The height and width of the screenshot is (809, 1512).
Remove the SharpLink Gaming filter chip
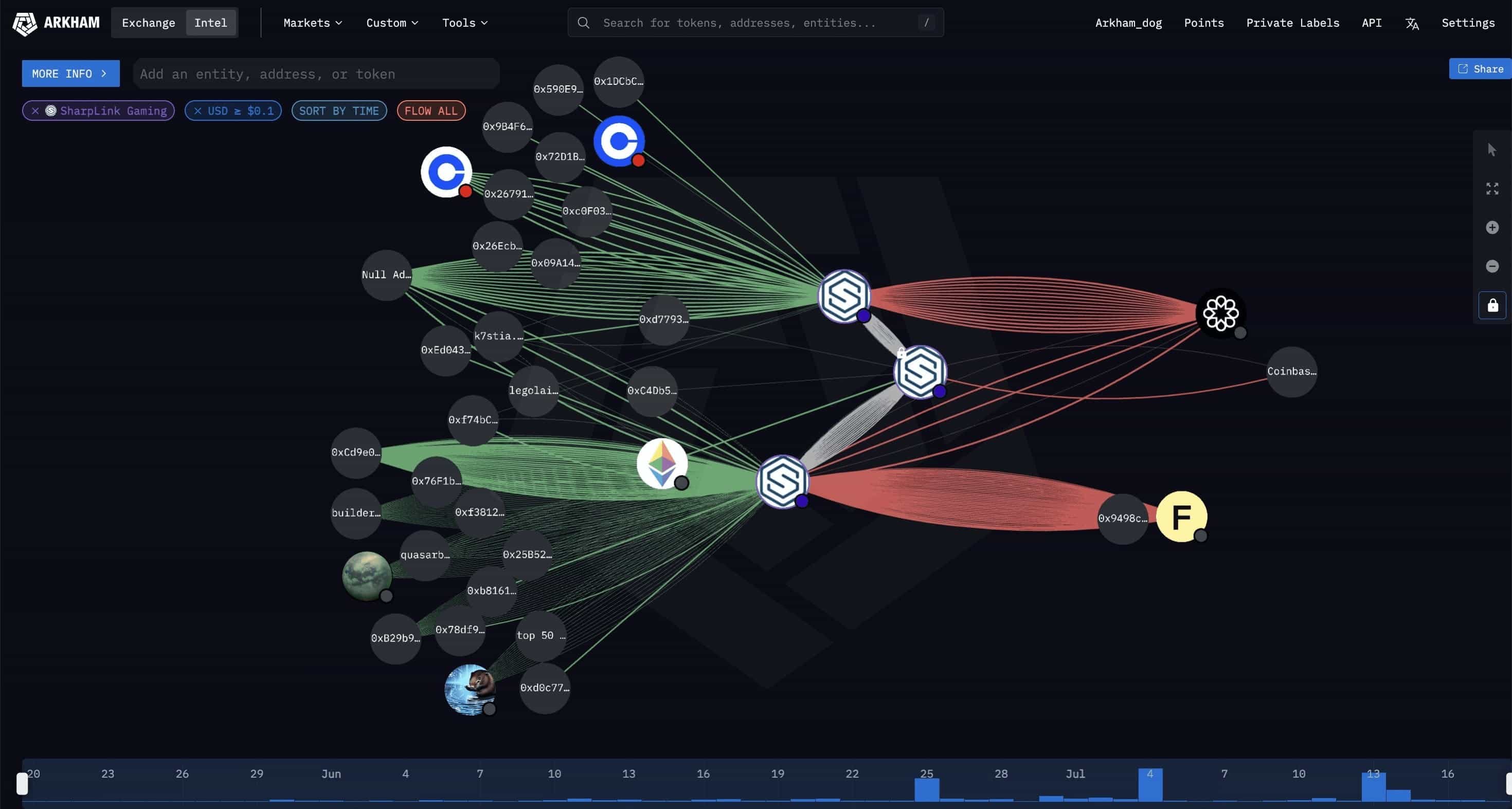(35, 111)
